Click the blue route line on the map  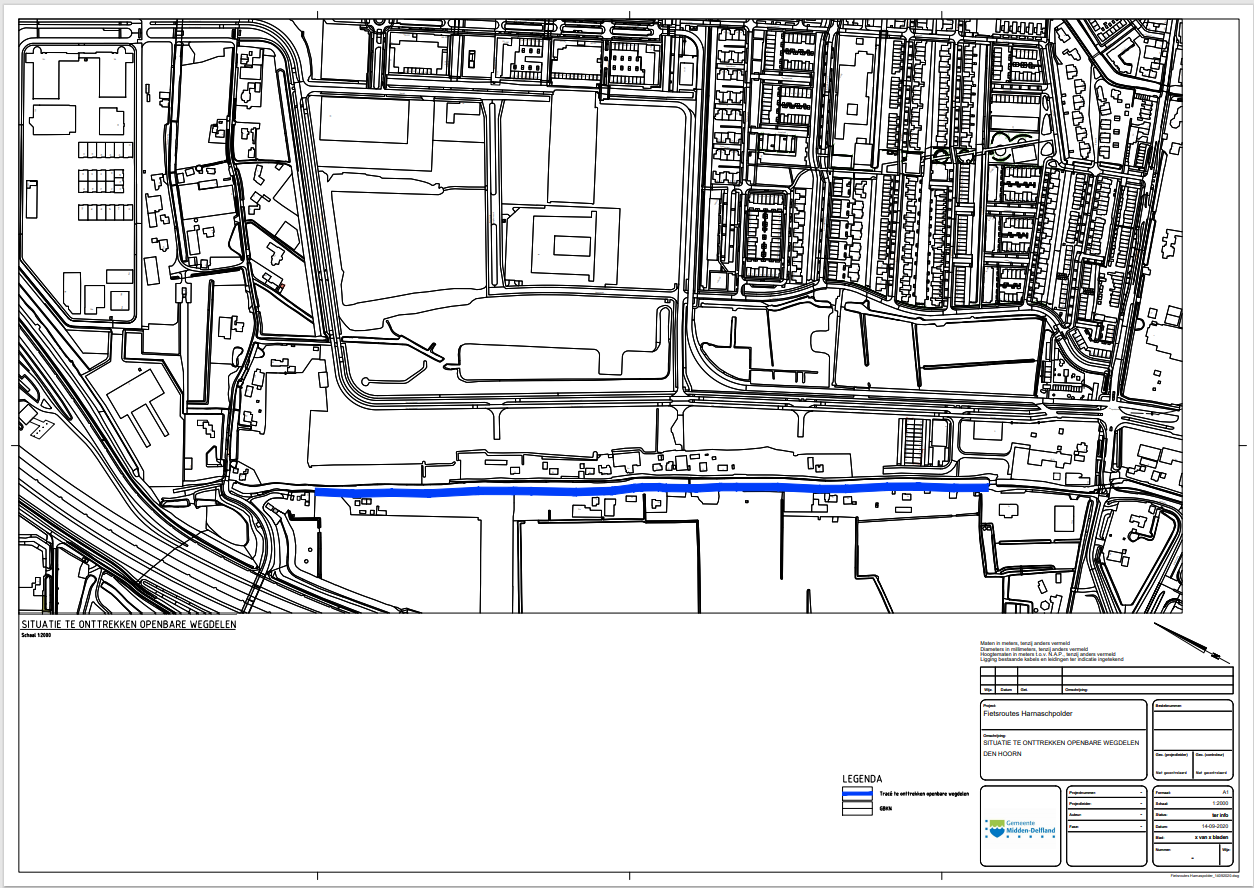point(650,489)
